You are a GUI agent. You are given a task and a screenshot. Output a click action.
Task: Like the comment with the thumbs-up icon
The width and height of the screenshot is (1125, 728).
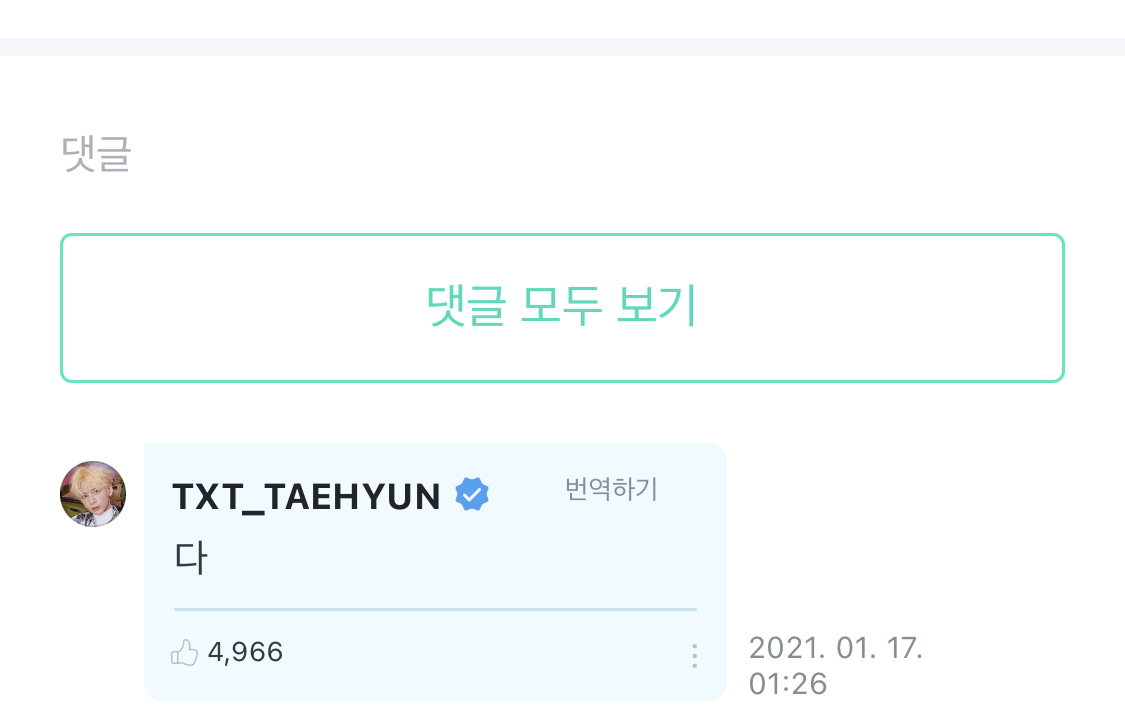click(184, 653)
